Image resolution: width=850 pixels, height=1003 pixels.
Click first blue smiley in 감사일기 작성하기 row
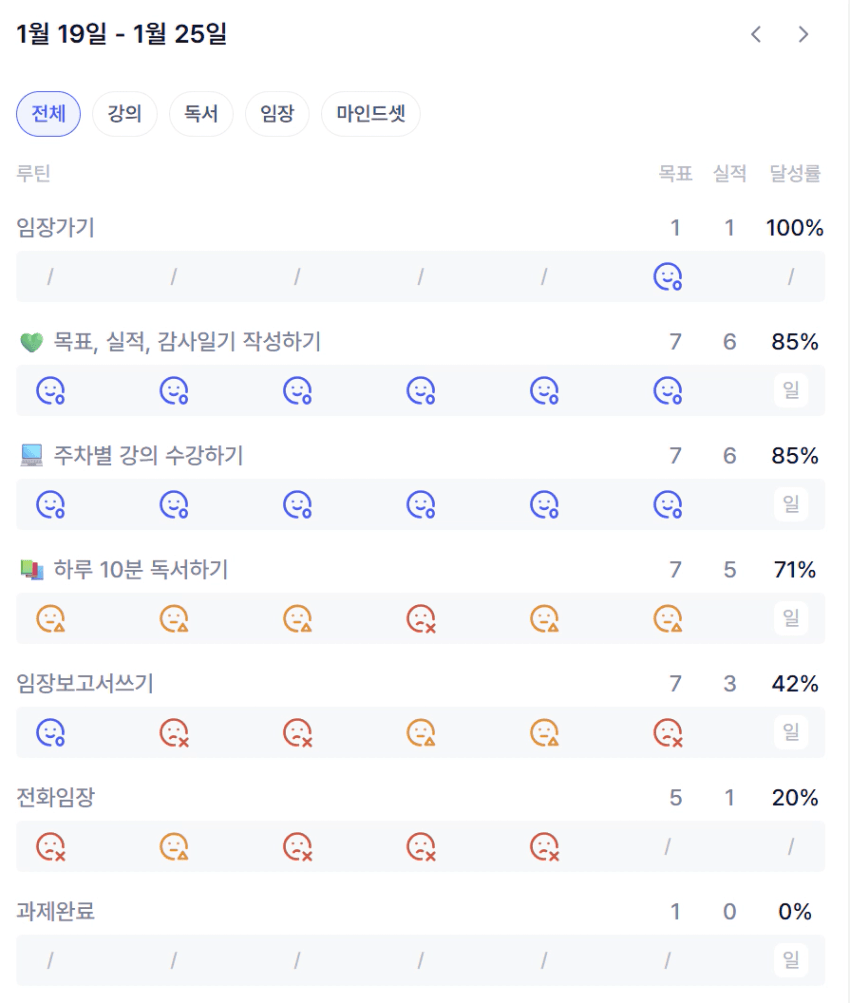click(x=50, y=391)
